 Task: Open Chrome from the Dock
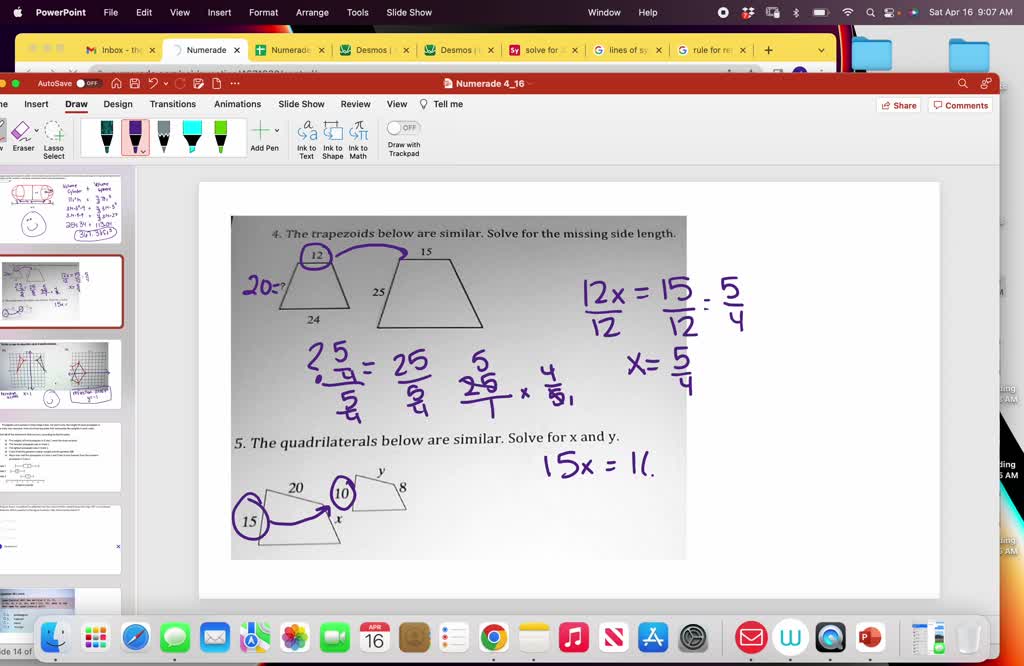pyautogui.click(x=493, y=635)
